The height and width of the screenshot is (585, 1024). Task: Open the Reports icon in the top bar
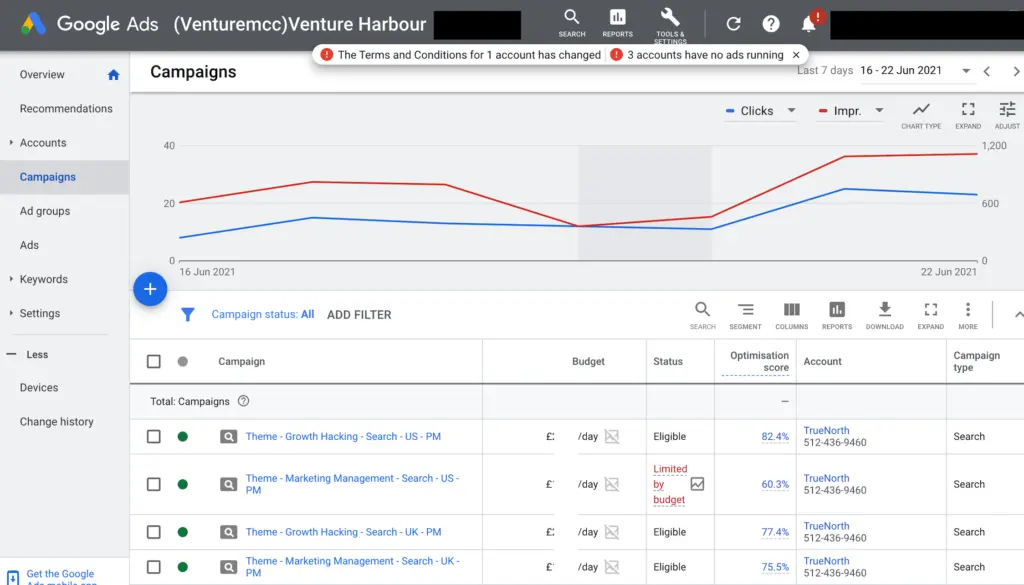point(617,20)
